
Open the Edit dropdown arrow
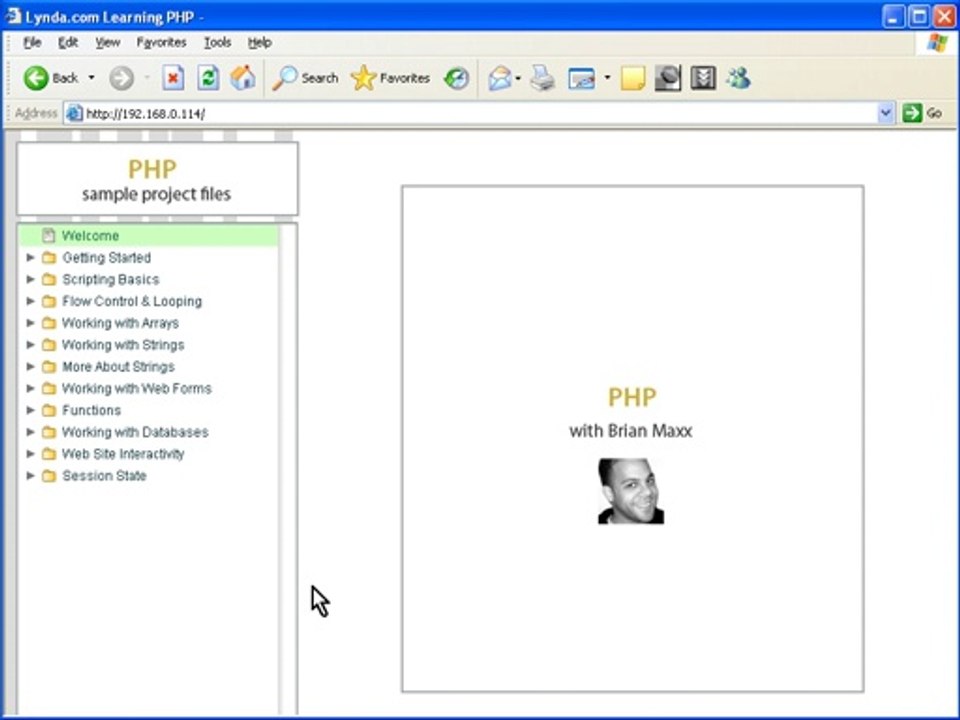pos(607,78)
